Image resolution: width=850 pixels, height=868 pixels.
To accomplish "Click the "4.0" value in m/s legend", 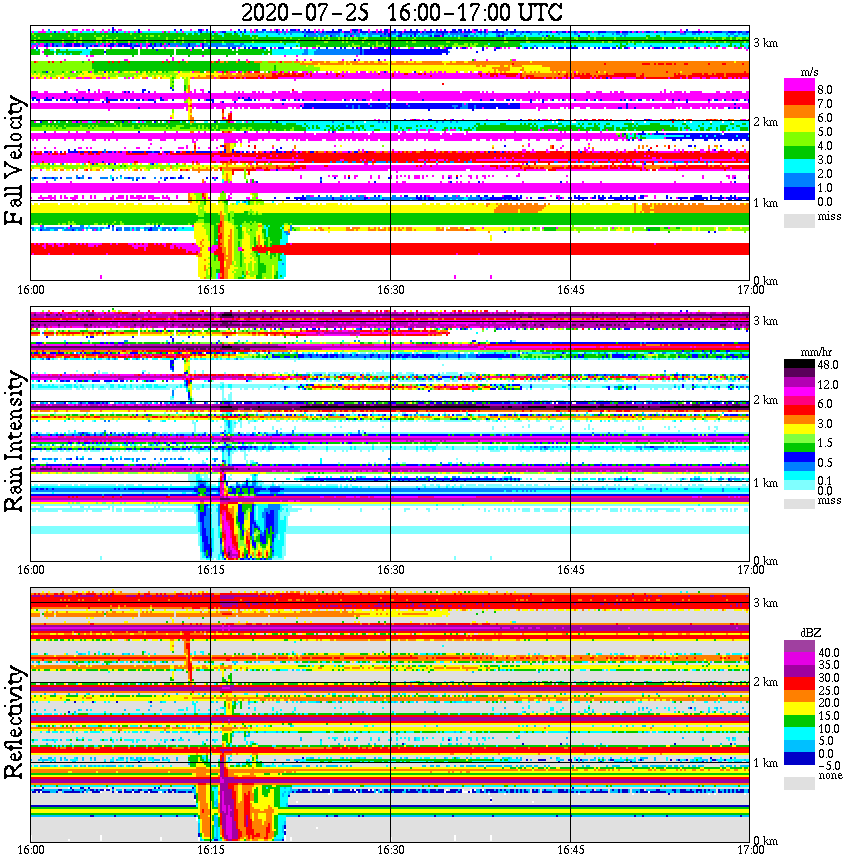I will (x=825, y=146).
